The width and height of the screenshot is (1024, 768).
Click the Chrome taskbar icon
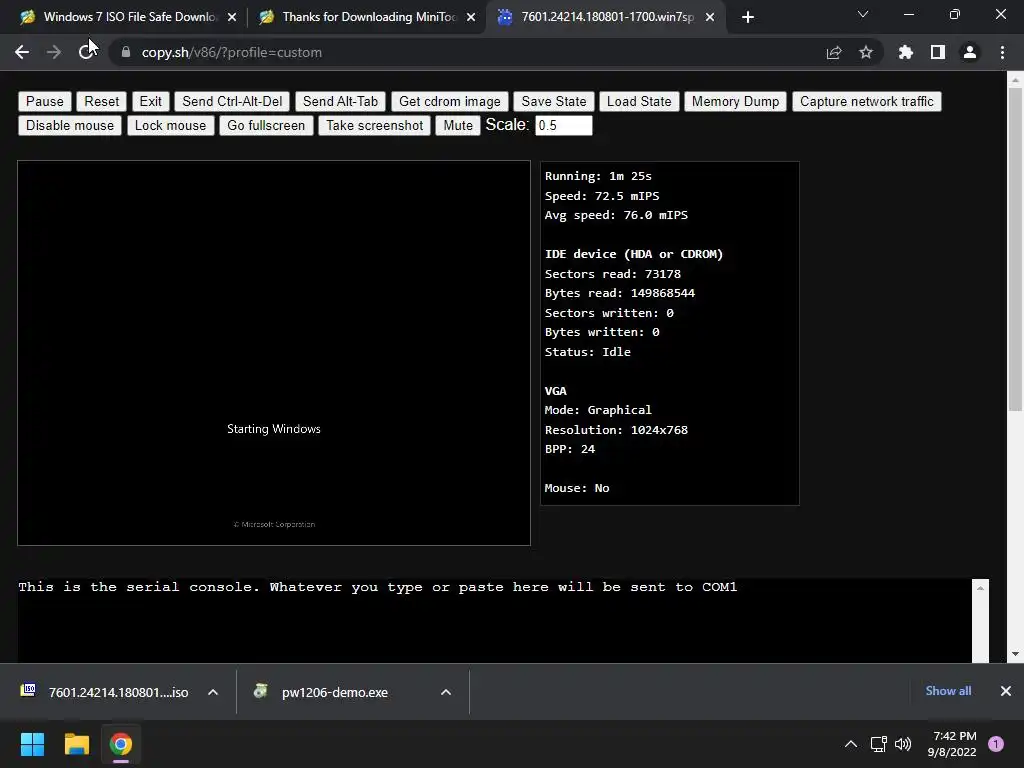pos(121,744)
